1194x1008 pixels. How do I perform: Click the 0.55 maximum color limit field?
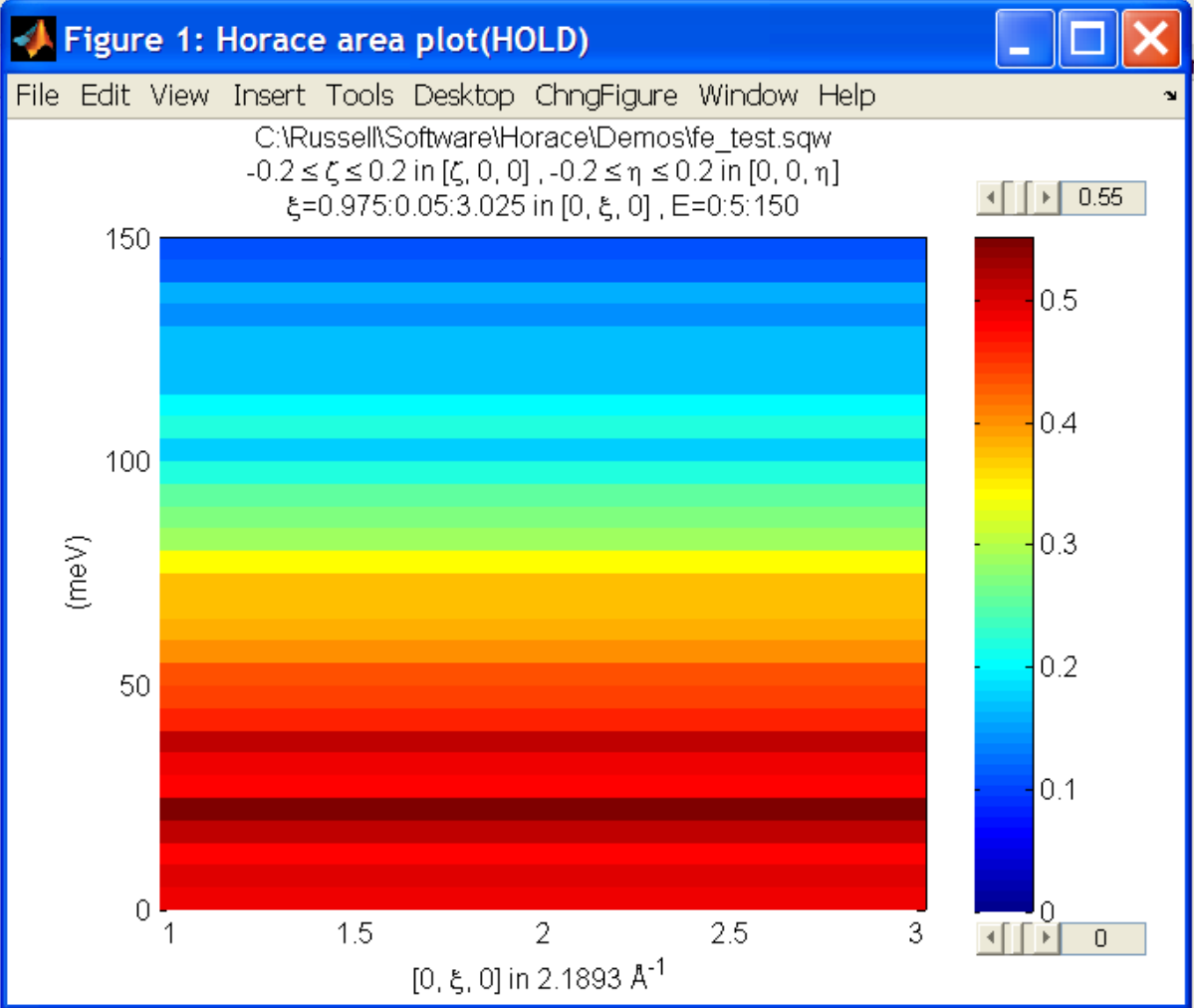click(x=1101, y=198)
